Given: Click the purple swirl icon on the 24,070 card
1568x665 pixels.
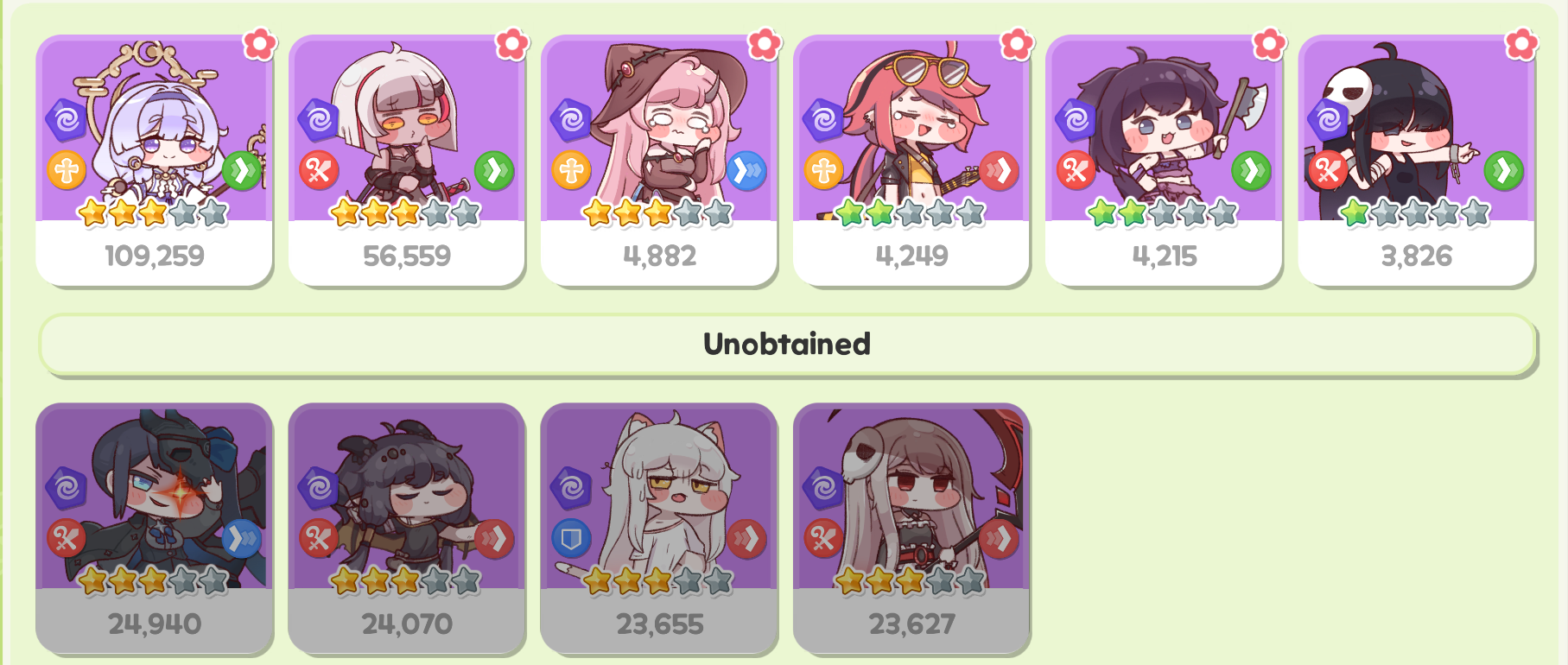Looking at the screenshot, I should tap(319, 488).
